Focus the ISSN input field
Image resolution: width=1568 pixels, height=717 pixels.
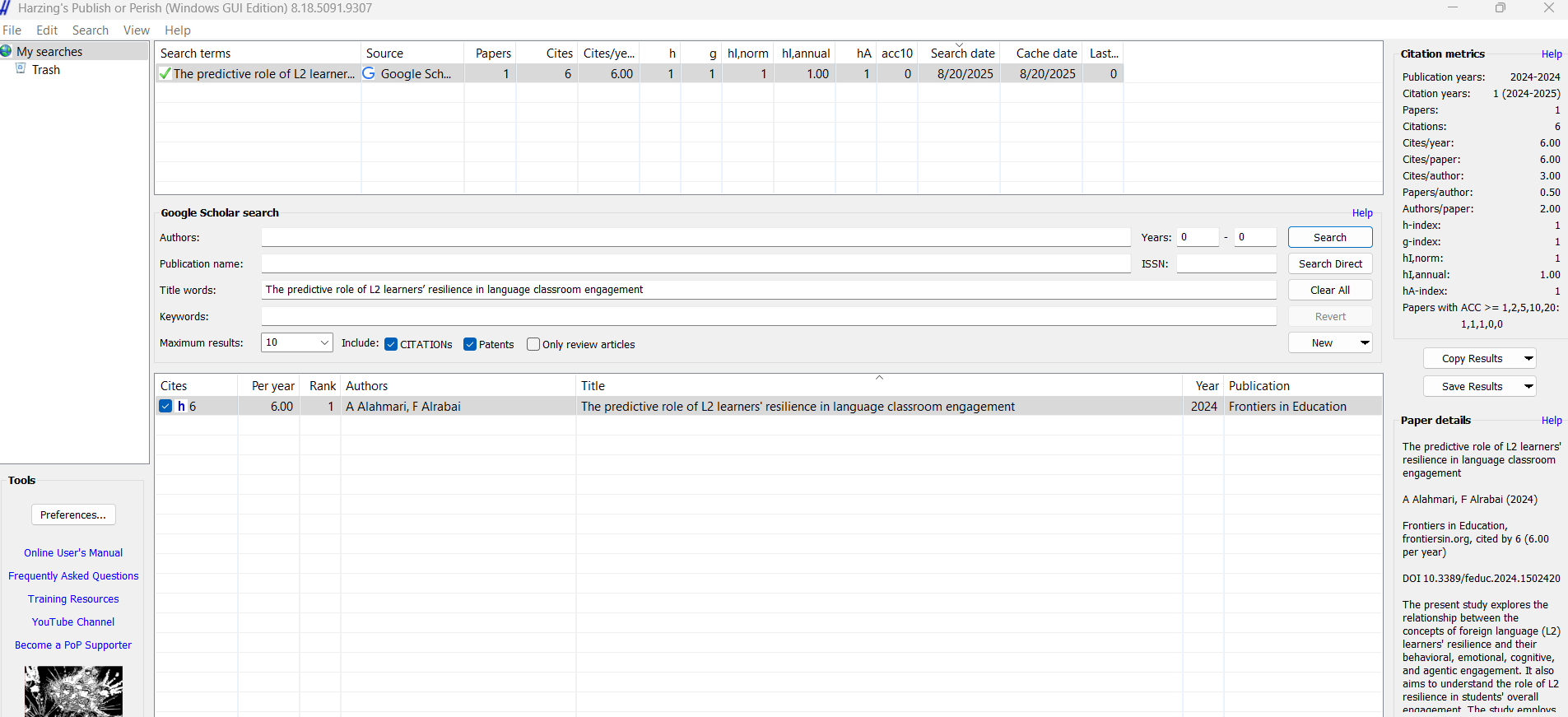pos(1226,263)
